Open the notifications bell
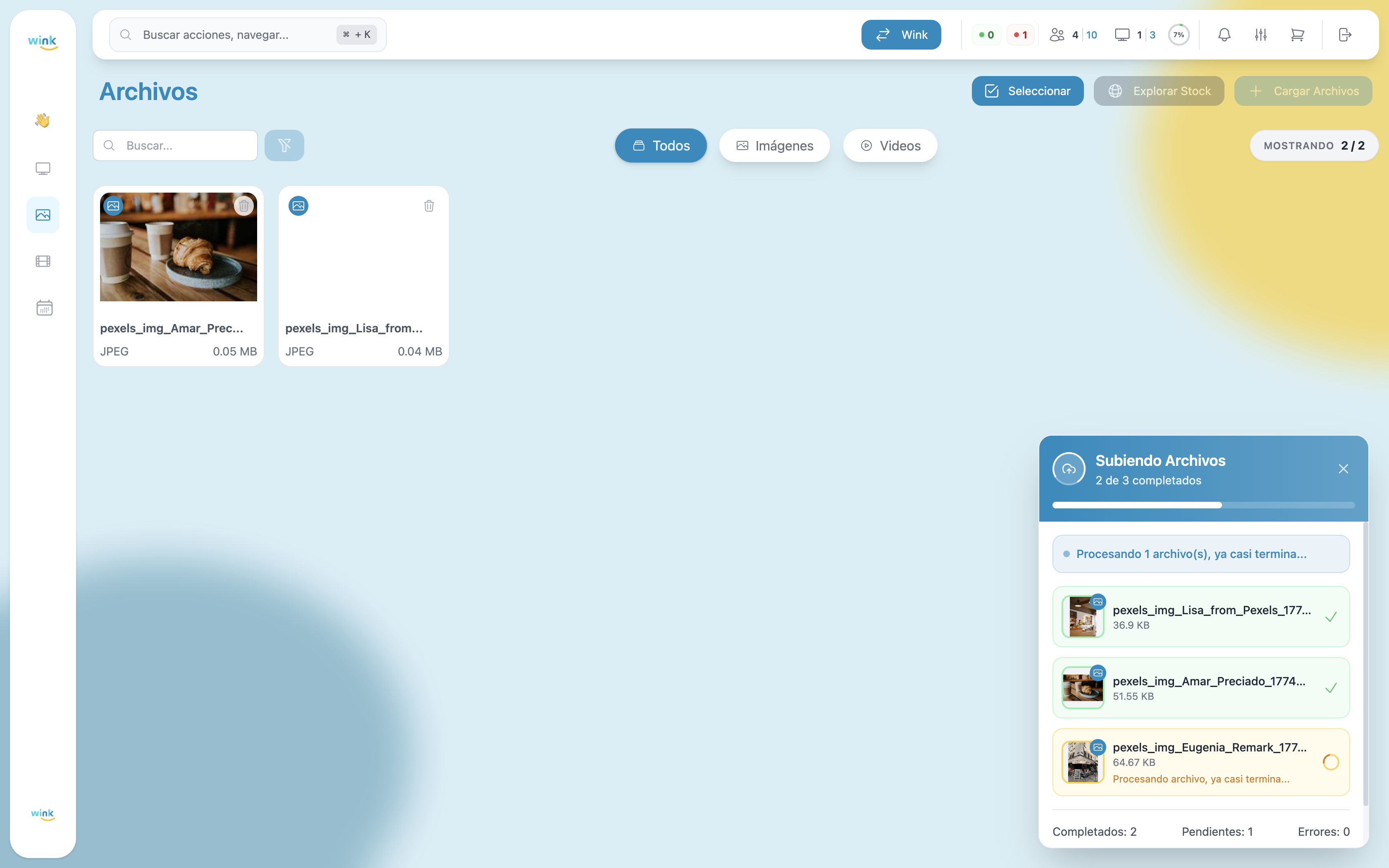1389x868 pixels. (x=1224, y=35)
